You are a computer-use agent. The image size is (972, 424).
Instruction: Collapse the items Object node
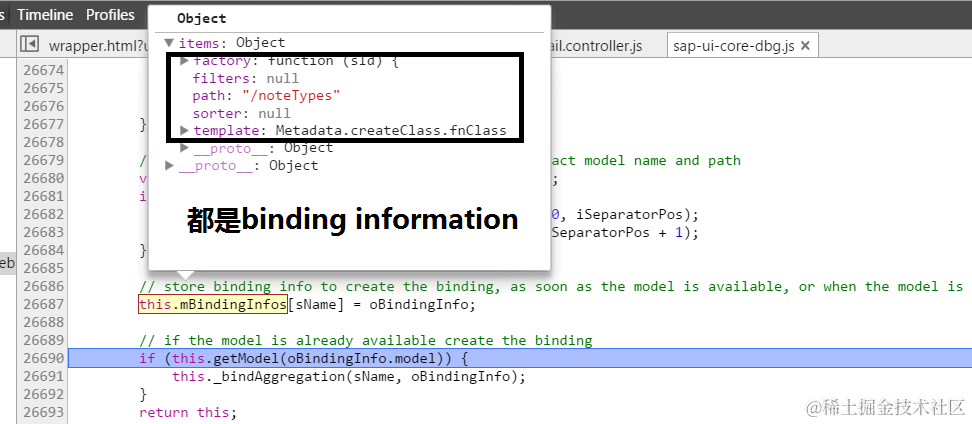coord(169,43)
